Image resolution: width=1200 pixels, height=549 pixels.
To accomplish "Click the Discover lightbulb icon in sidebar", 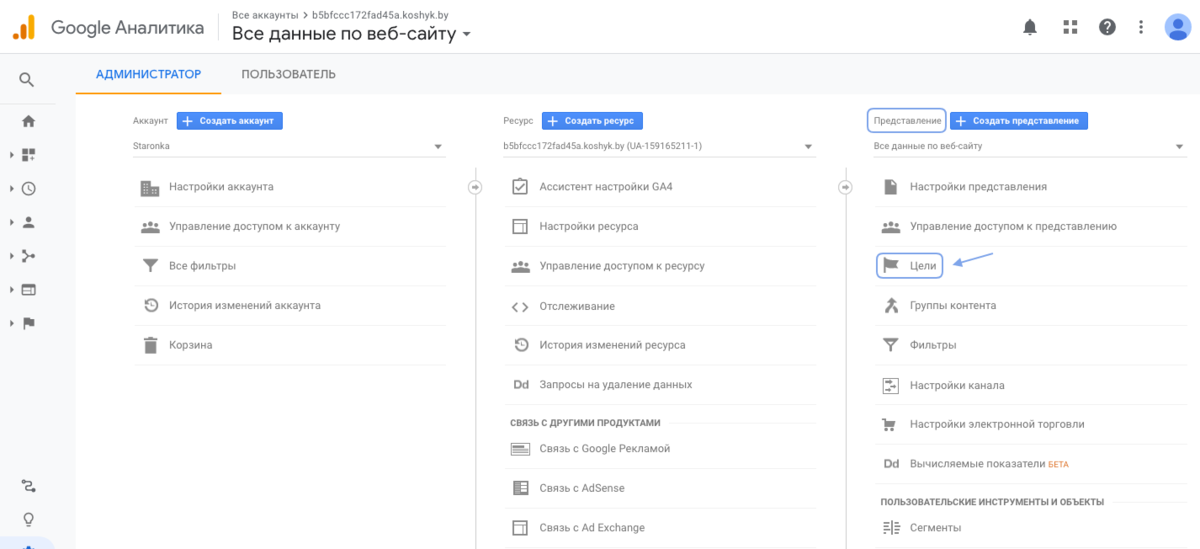I will point(28,519).
